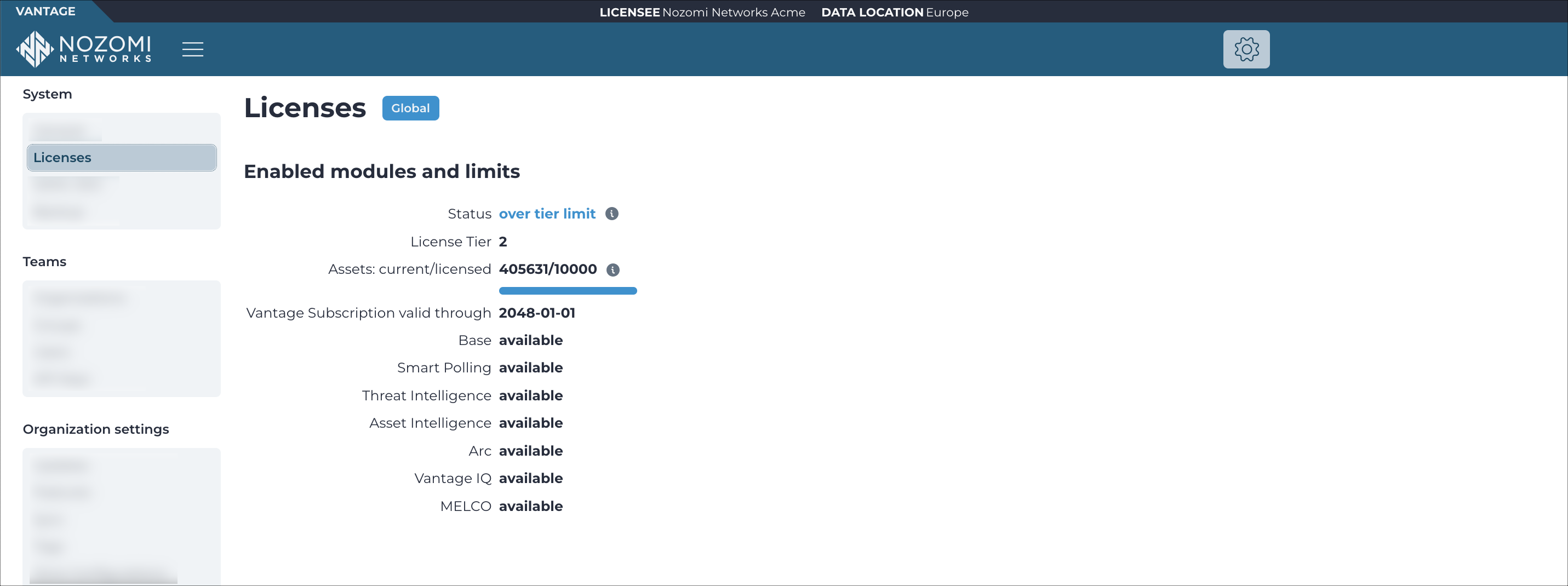Viewport: 1568px width, 586px height.
Task: Open the hamburger navigation menu
Action: pyautogui.click(x=193, y=49)
